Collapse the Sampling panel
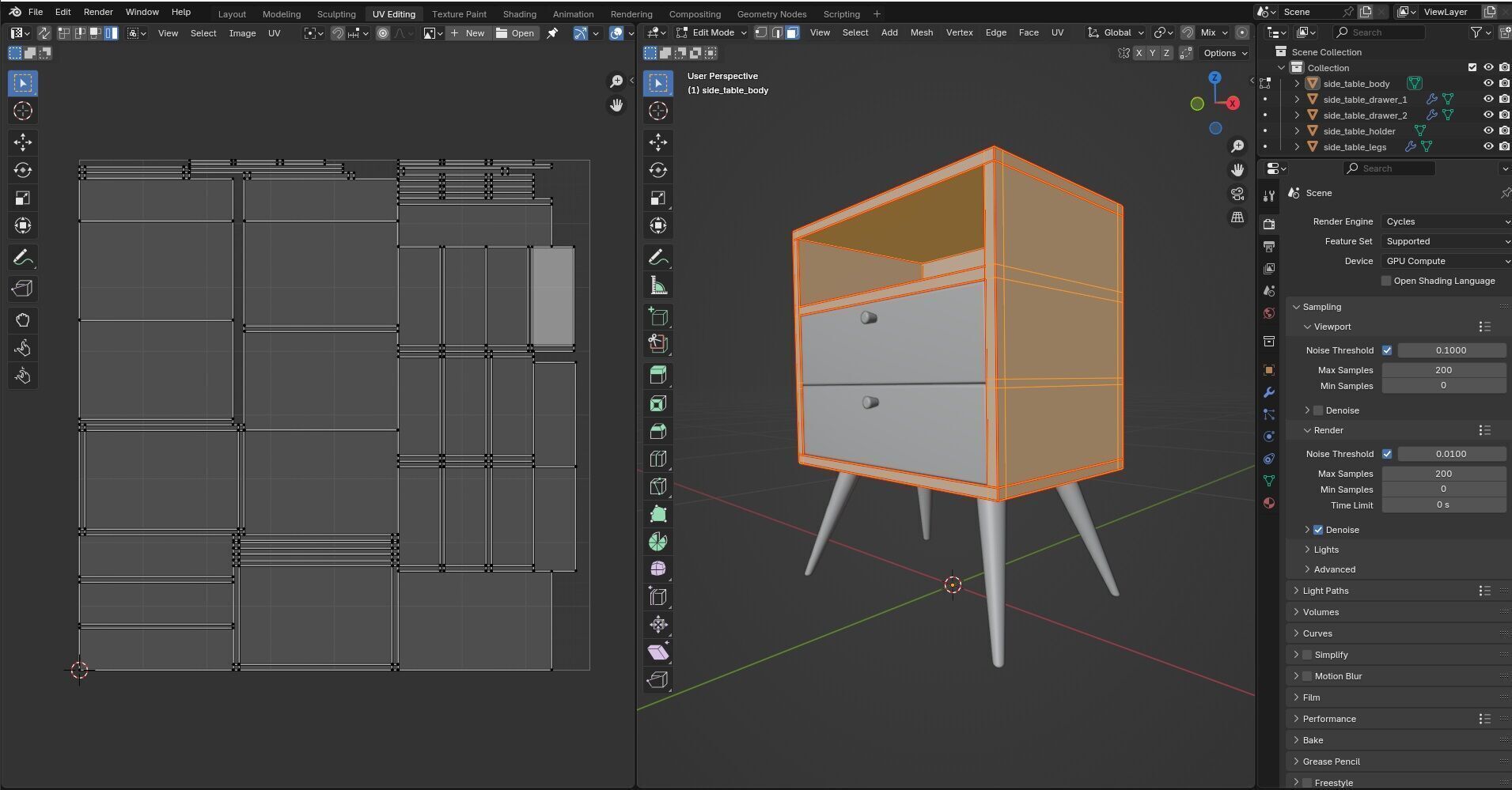The image size is (1512, 790). [1321, 307]
